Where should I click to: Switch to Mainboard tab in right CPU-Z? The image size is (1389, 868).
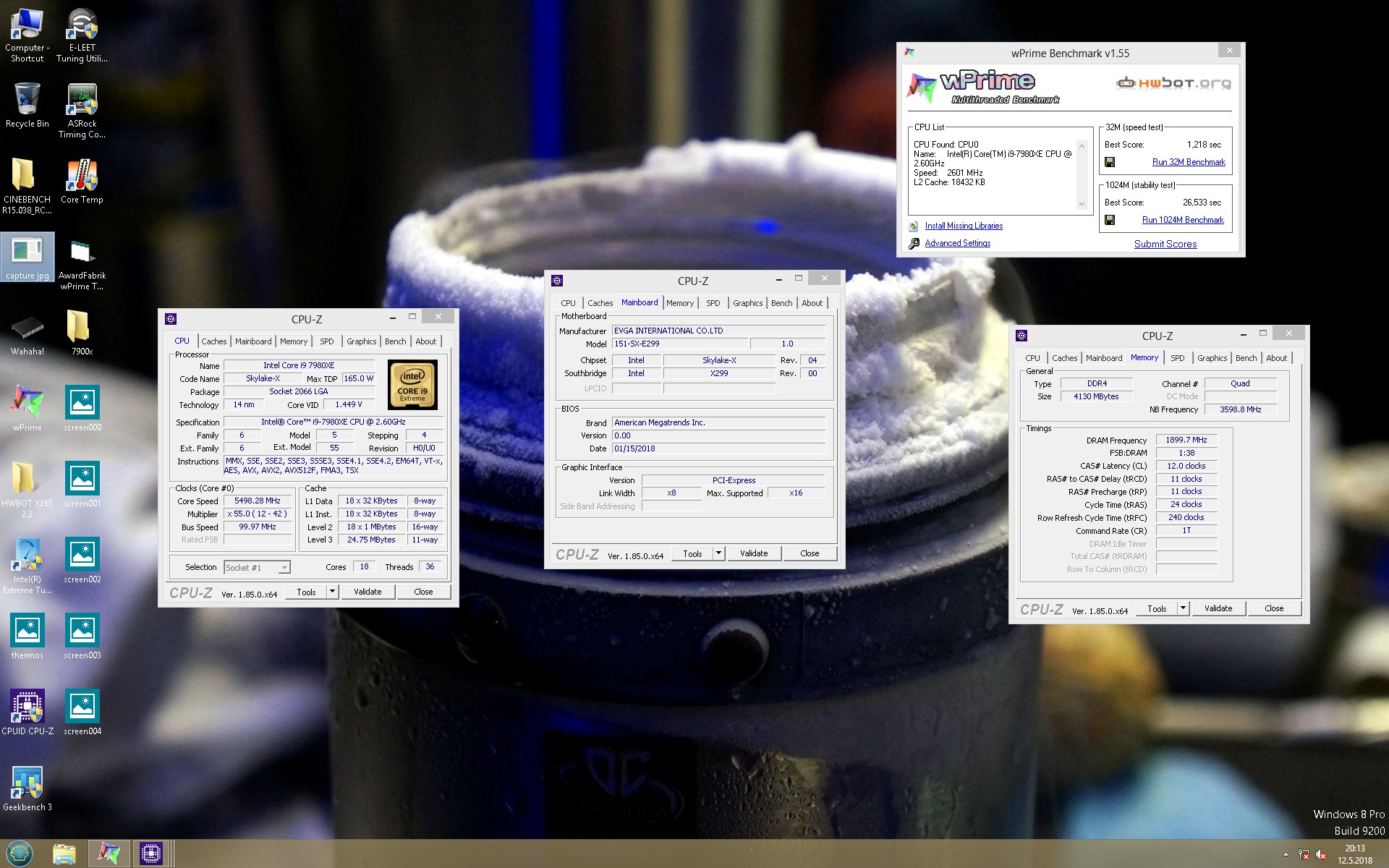tap(1104, 358)
